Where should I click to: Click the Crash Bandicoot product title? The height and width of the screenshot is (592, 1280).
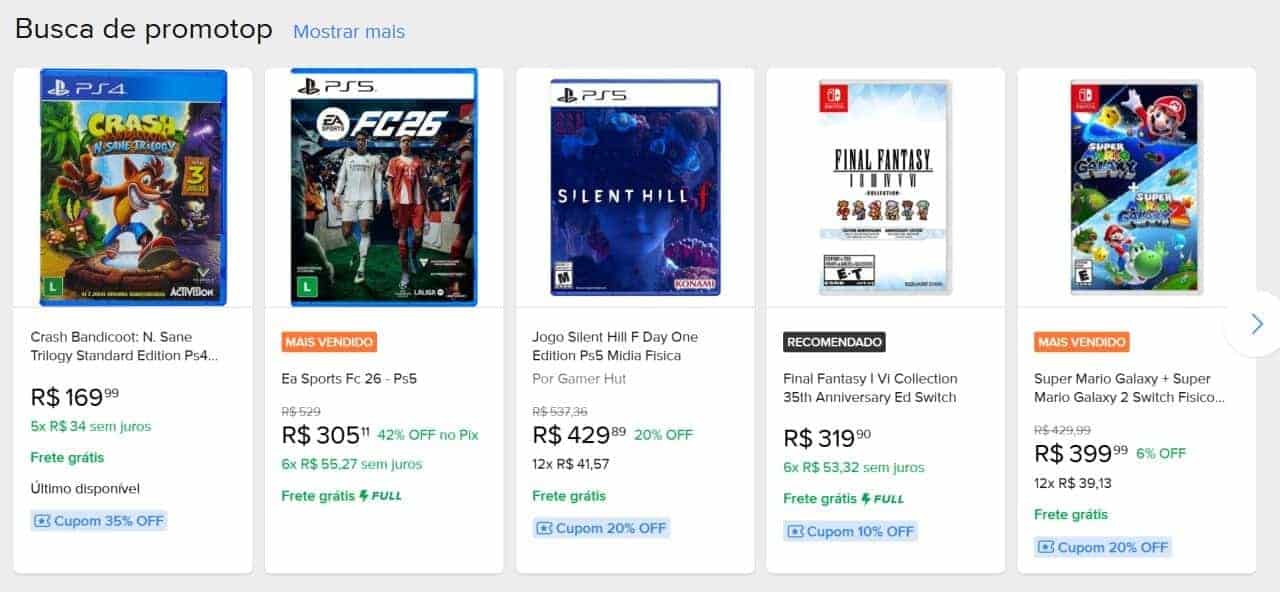click(x=124, y=346)
